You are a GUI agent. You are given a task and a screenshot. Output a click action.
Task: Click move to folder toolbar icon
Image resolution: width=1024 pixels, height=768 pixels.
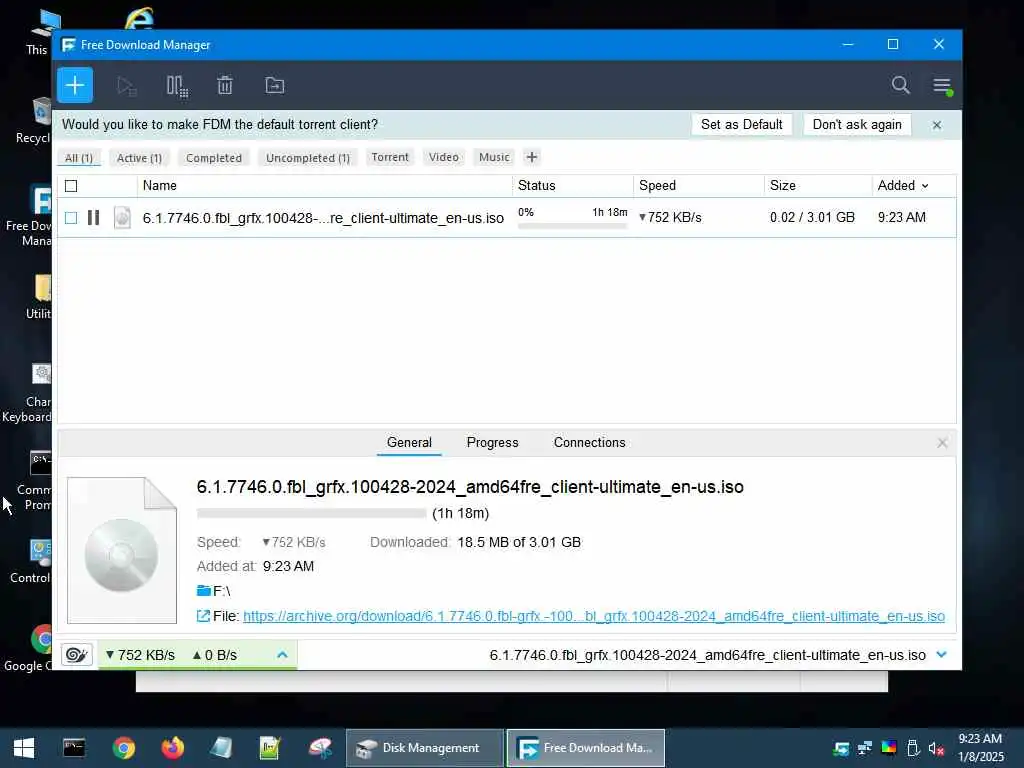274,86
